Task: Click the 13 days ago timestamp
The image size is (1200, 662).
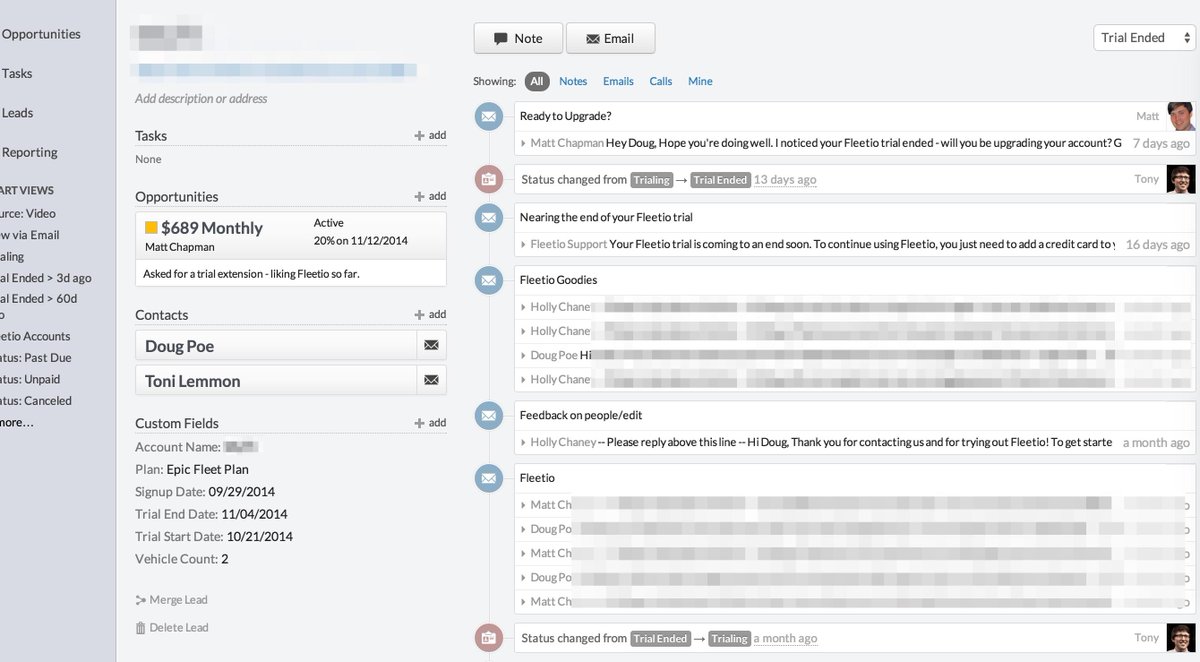Action: [785, 180]
